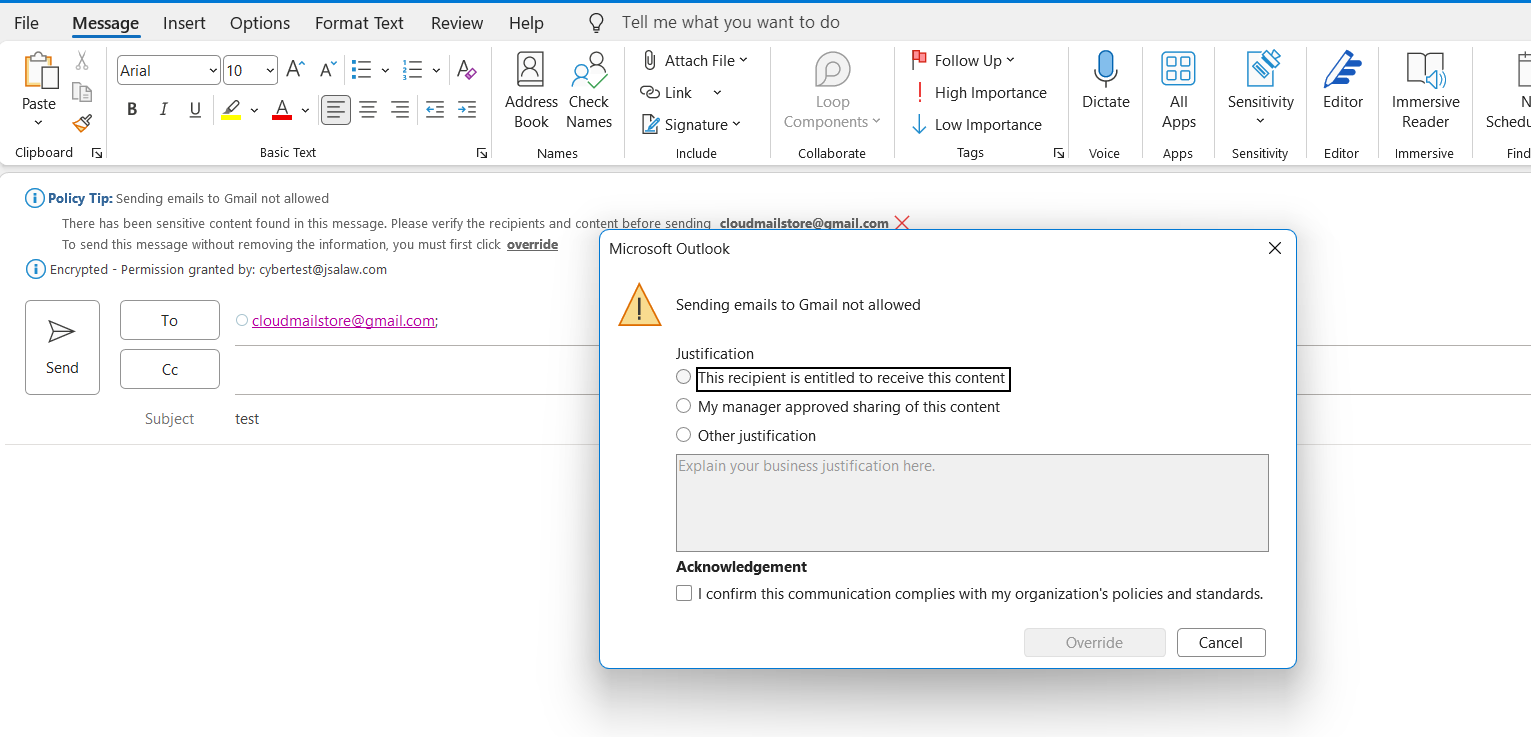1531x737 pixels.
Task: Click the Format Painter brush icon
Action: click(x=82, y=124)
